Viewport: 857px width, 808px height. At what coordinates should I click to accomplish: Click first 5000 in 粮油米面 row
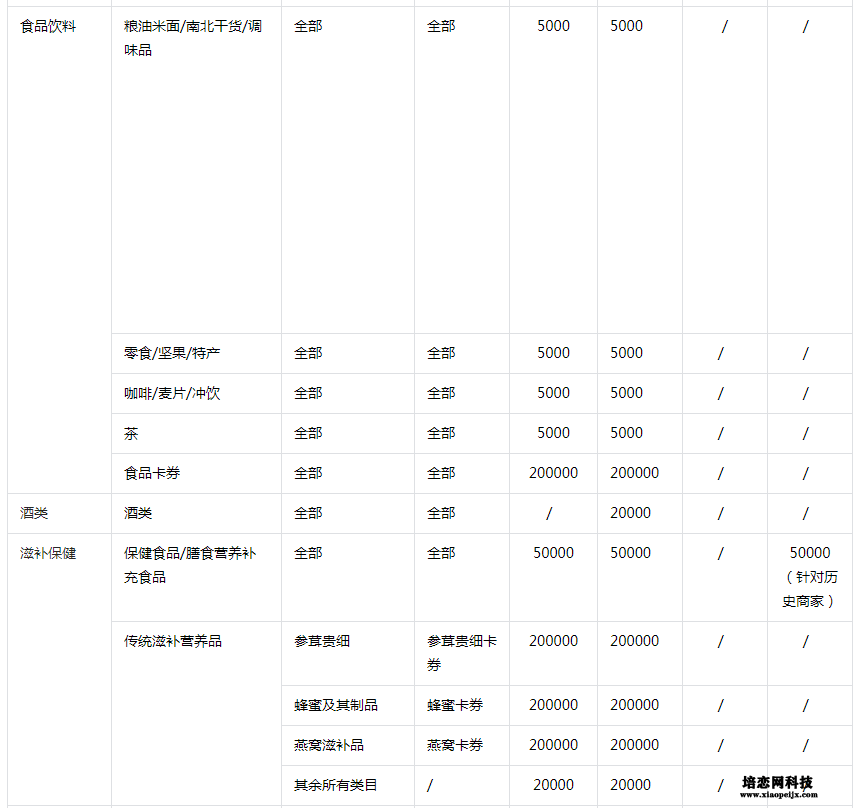[553, 26]
